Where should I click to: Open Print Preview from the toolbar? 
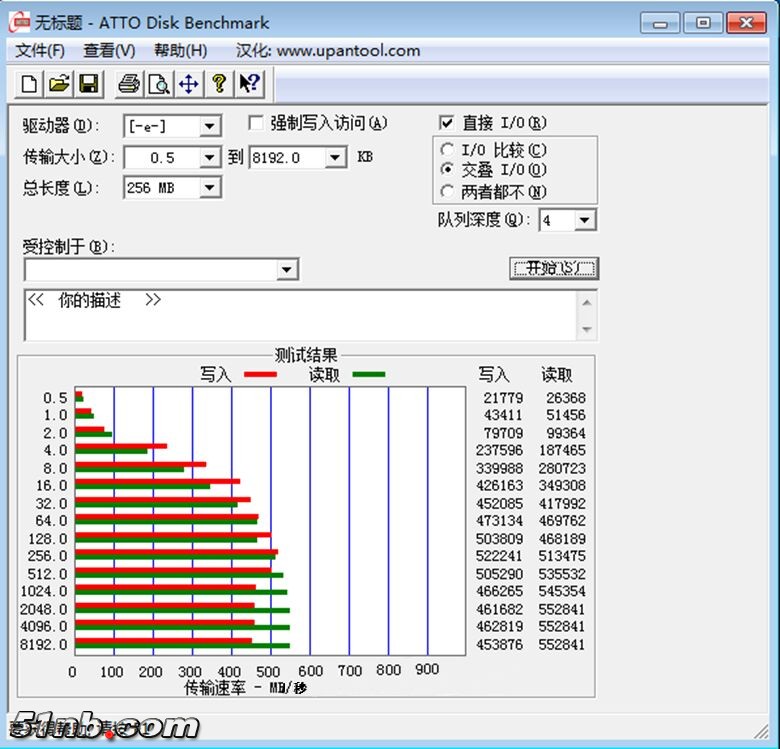(x=158, y=85)
